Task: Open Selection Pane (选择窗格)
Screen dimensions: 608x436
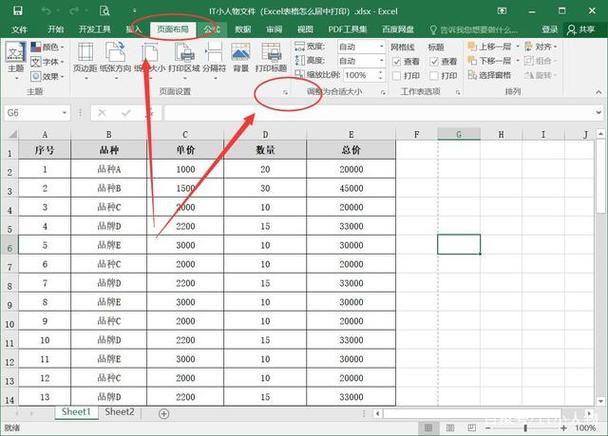Action: (x=489, y=75)
